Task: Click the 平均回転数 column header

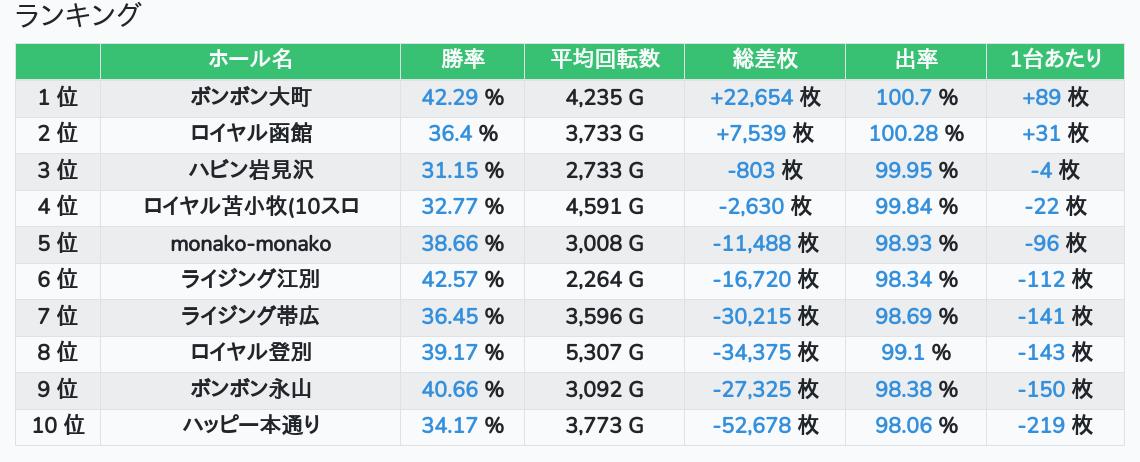Action: click(604, 60)
